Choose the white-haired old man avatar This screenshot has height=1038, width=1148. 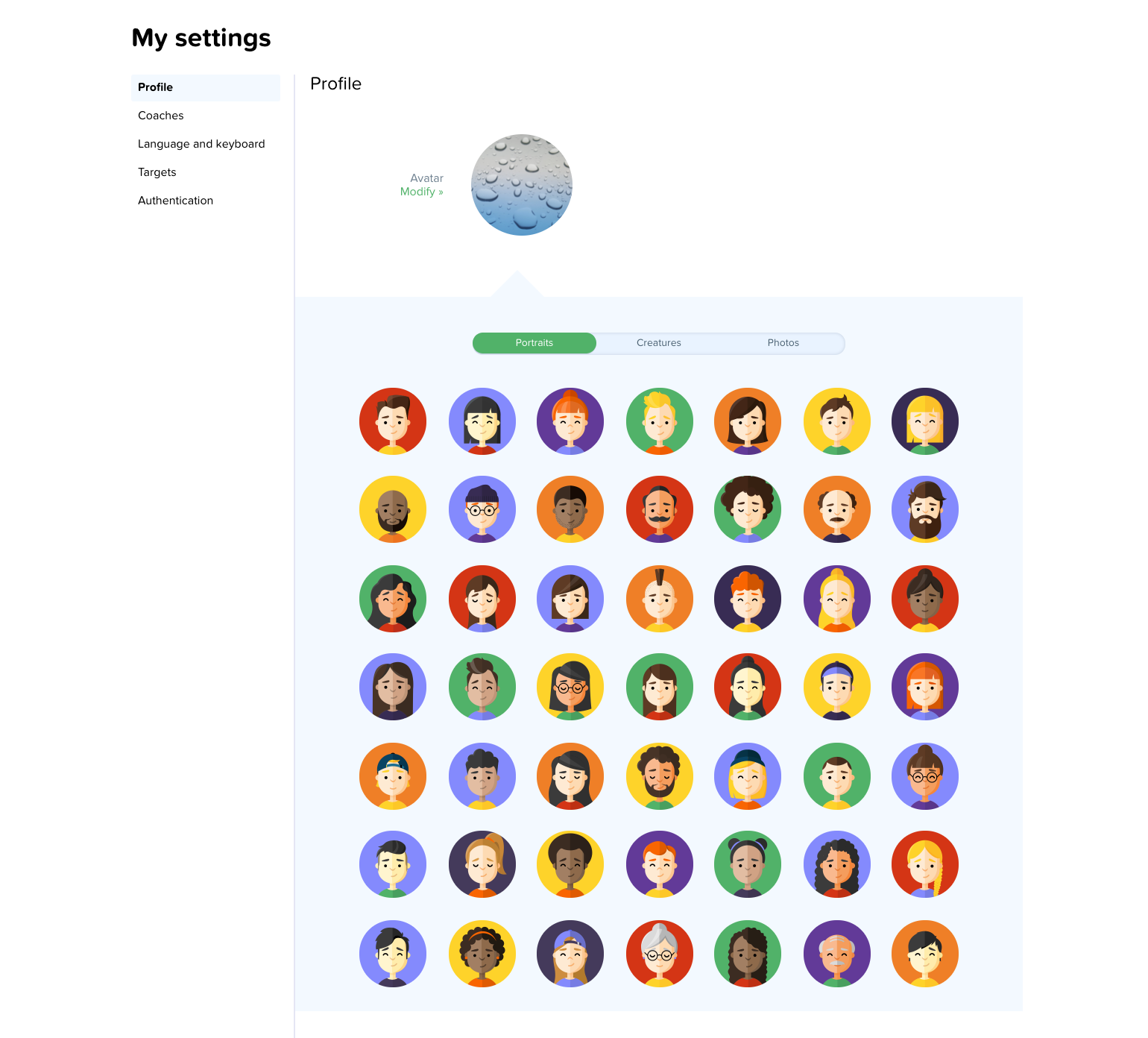coord(837,954)
